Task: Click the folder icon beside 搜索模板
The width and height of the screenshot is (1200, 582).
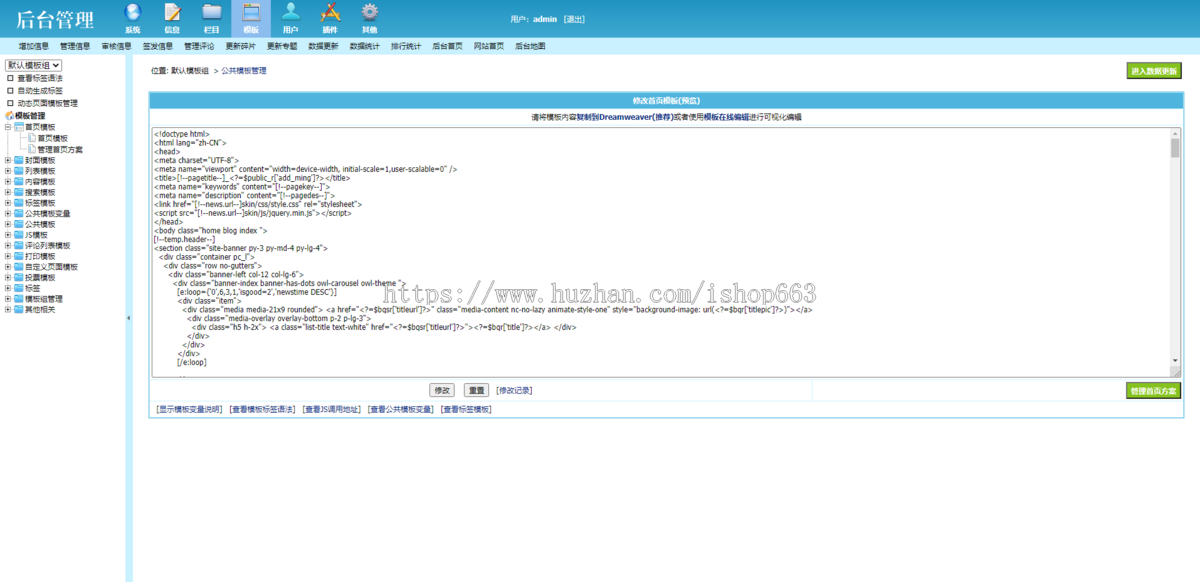Action: (19, 192)
